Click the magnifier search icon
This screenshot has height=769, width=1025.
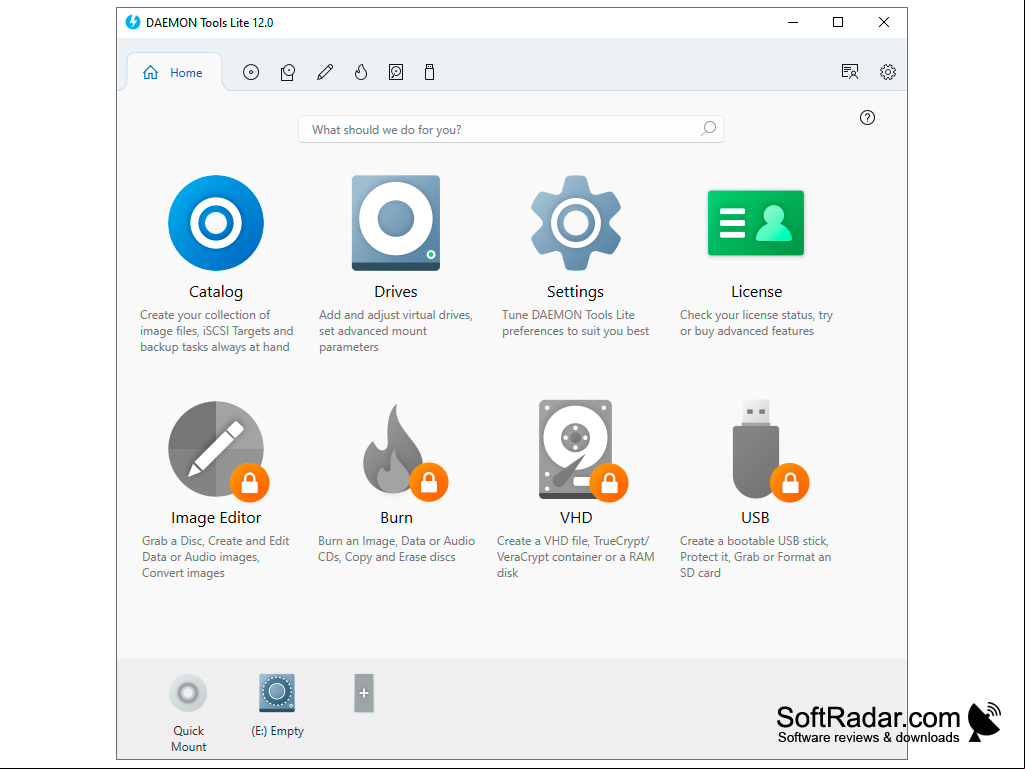pyautogui.click(x=709, y=129)
